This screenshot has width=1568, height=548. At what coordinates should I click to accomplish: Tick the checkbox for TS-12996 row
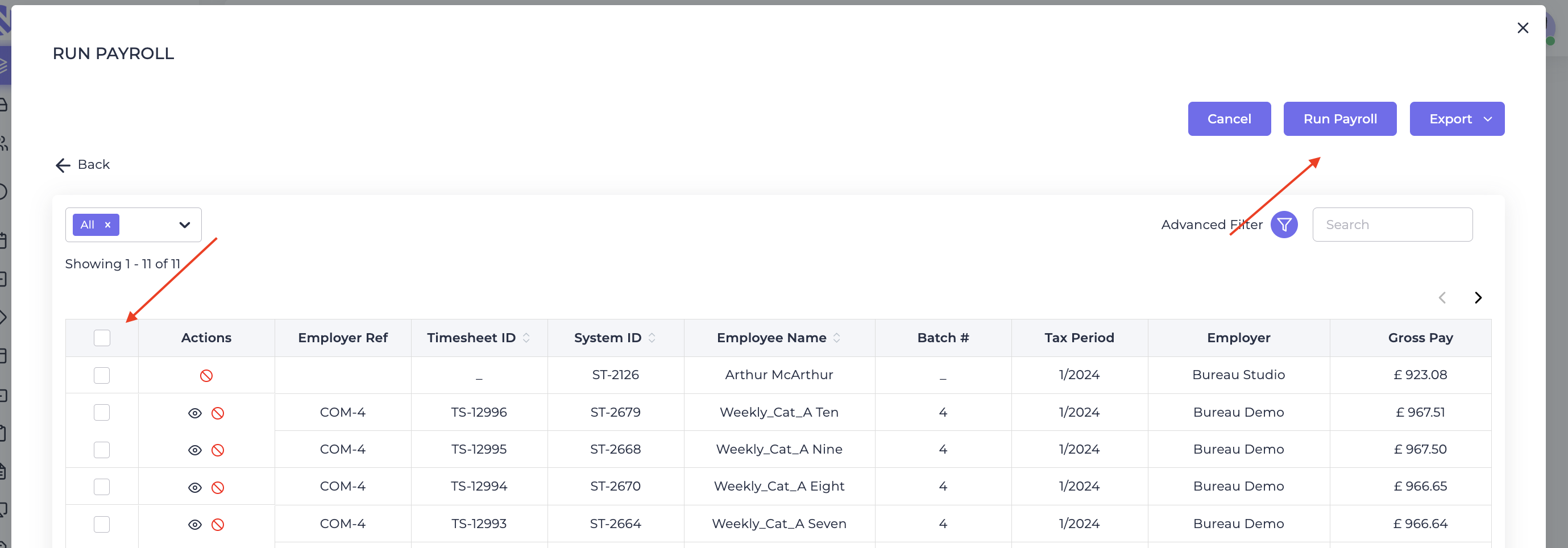[x=102, y=413]
